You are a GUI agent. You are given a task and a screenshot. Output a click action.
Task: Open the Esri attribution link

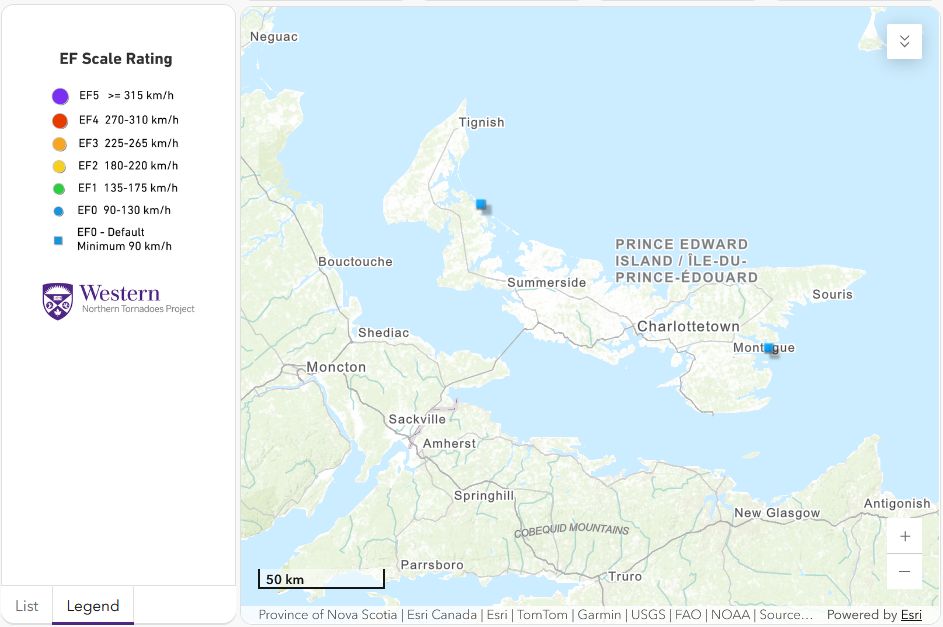[x=911, y=614]
